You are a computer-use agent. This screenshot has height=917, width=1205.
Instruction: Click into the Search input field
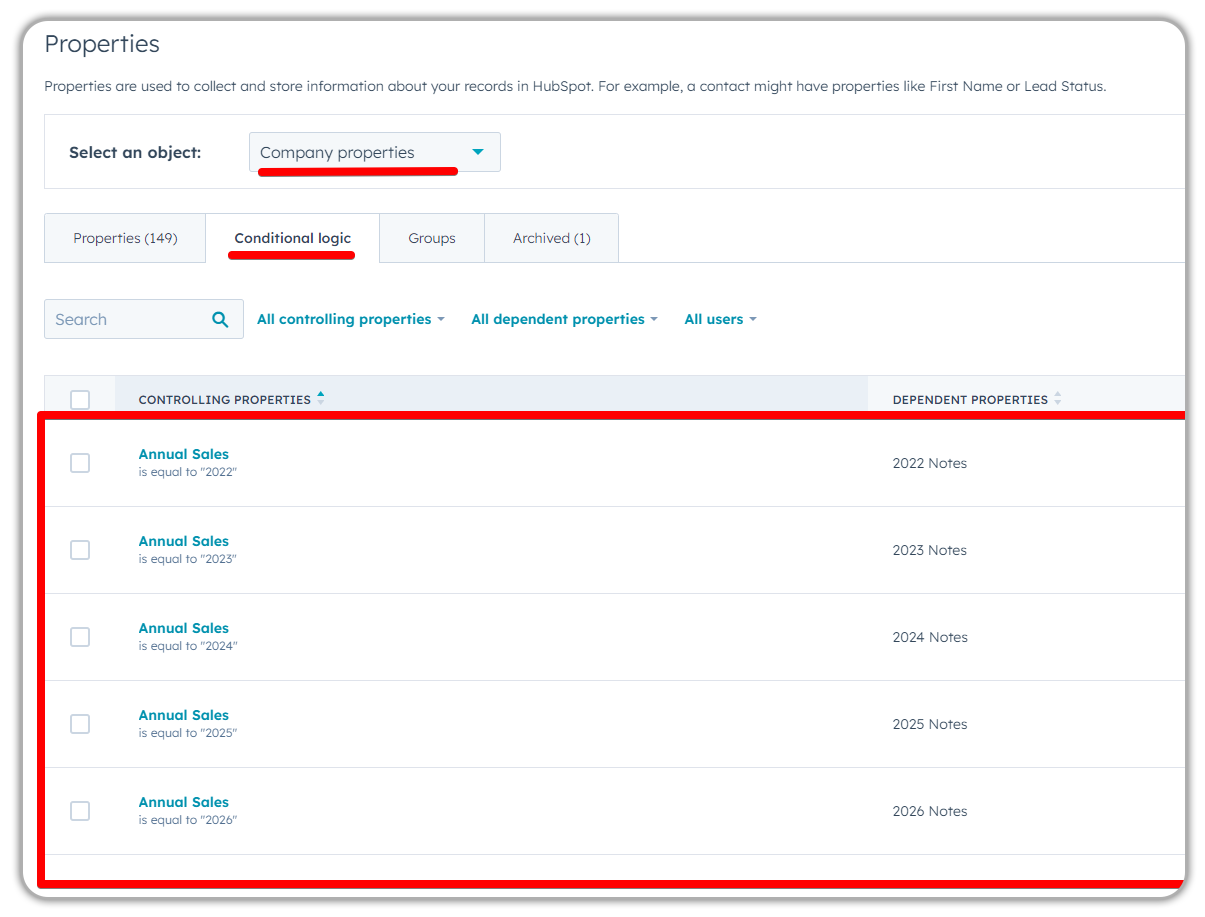[x=125, y=320]
